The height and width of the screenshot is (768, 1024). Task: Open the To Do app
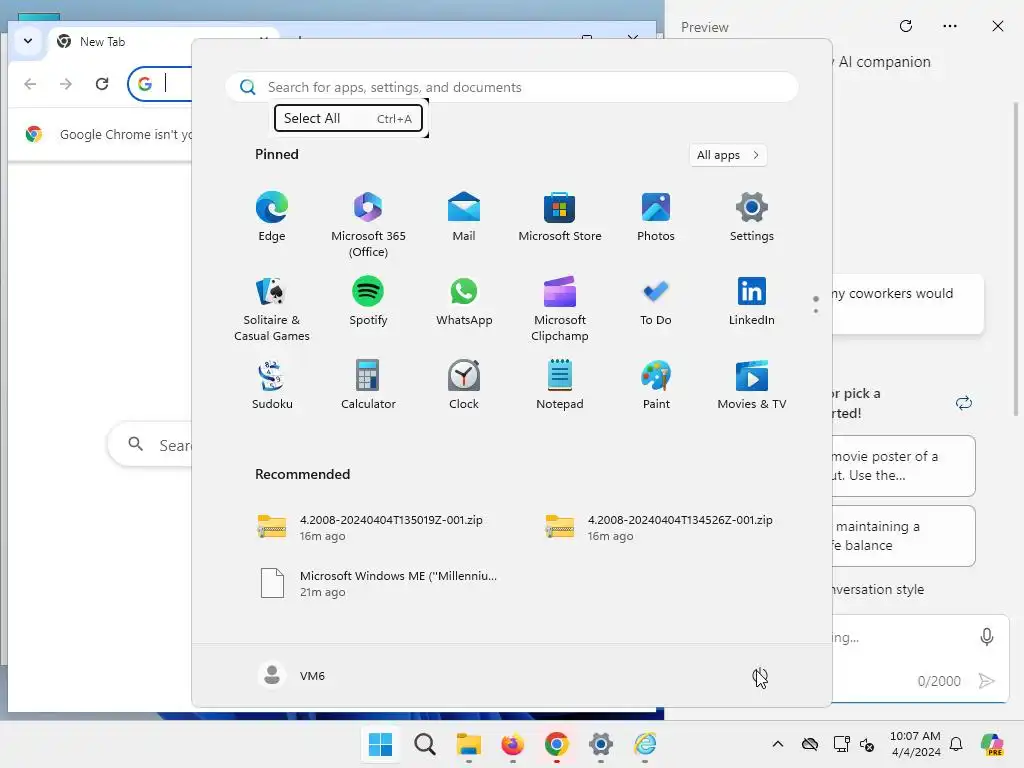tap(656, 301)
